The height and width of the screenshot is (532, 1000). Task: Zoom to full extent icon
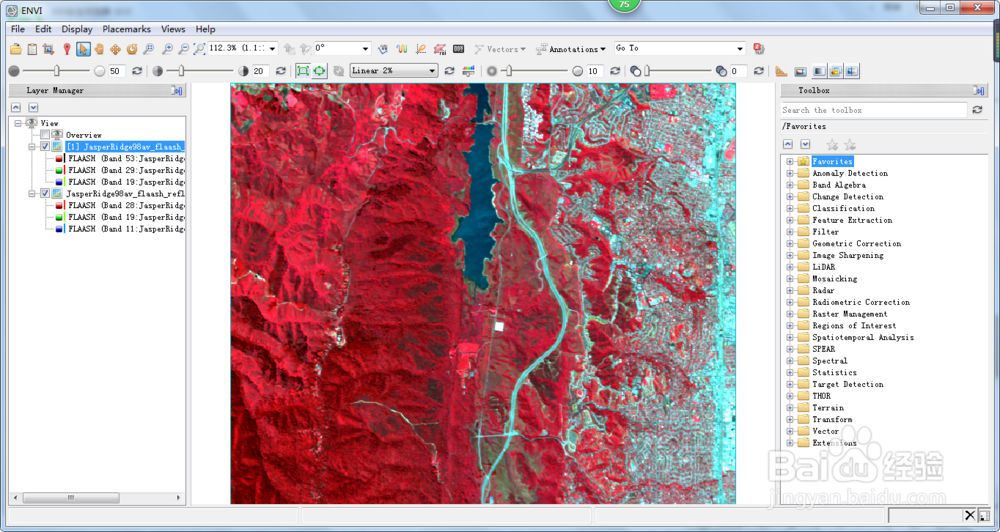click(x=200, y=48)
